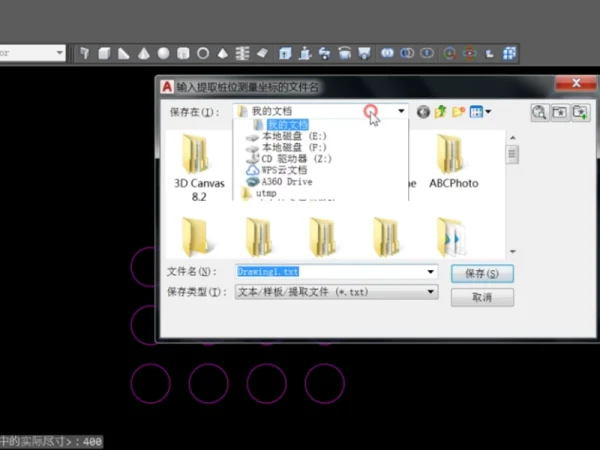The image size is (600, 450).
Task: Apply the Intersect boolean tool
Action: tap(427, 53)
